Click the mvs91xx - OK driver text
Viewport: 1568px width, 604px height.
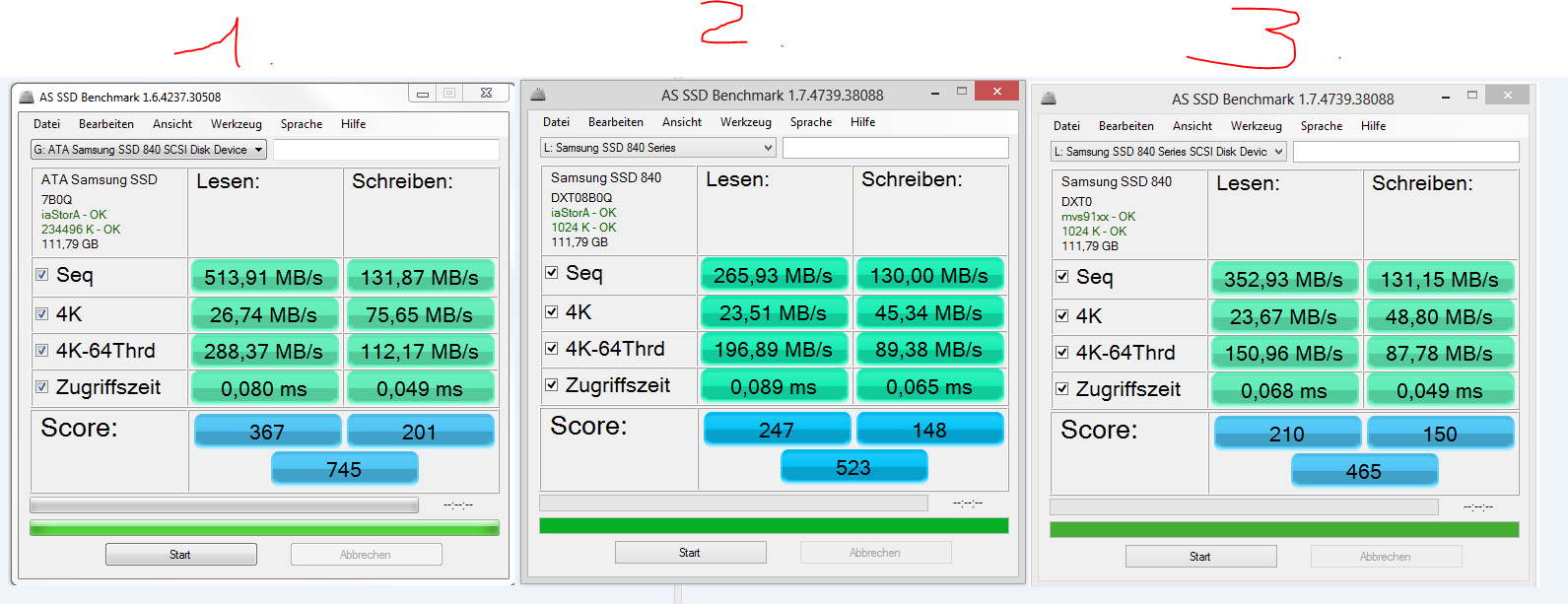(x=1098, y=217)
